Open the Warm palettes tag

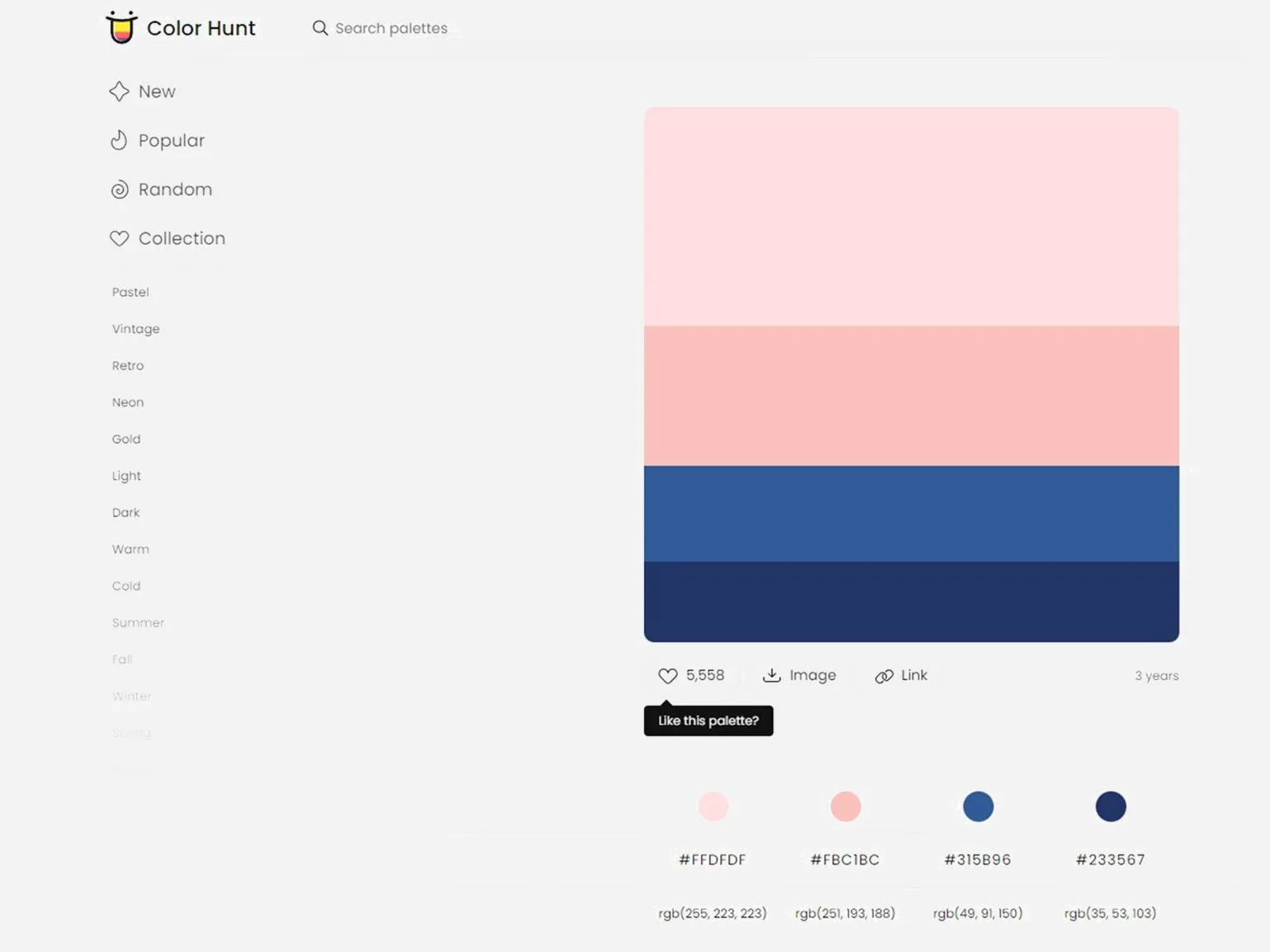(130, 549)
